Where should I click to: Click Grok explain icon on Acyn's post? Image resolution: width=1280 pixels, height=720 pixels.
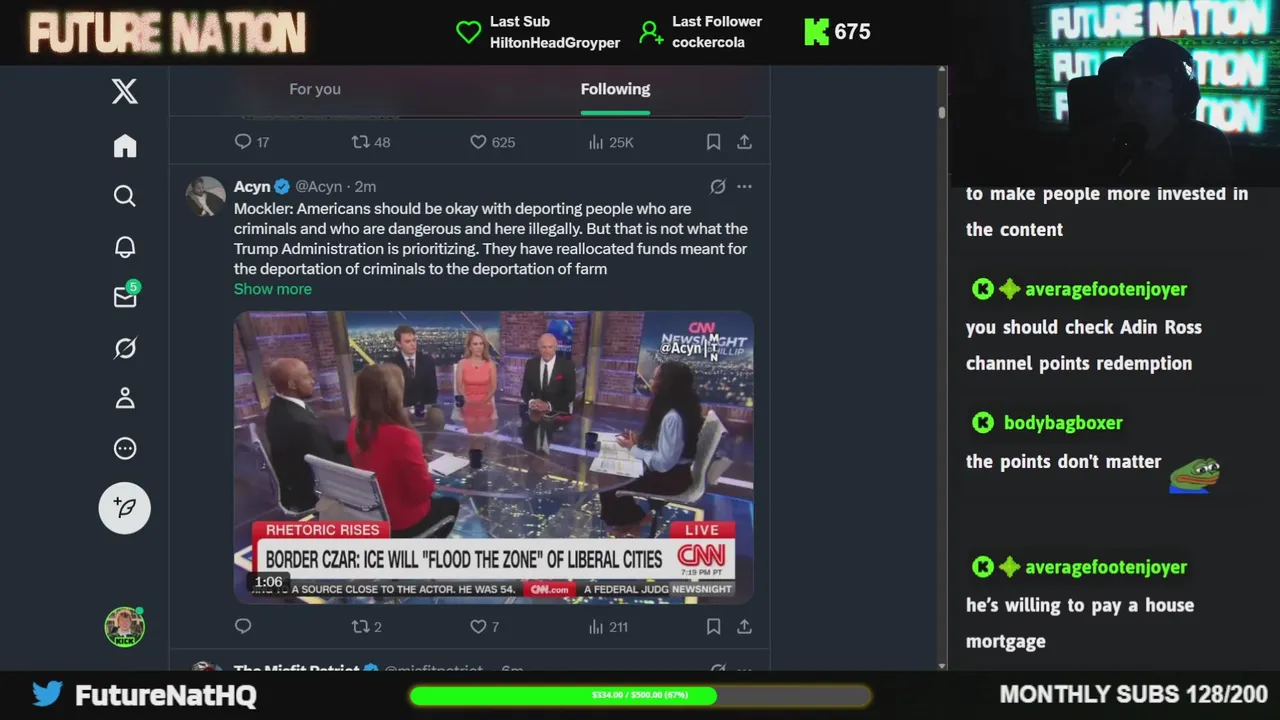coord(717,187)
